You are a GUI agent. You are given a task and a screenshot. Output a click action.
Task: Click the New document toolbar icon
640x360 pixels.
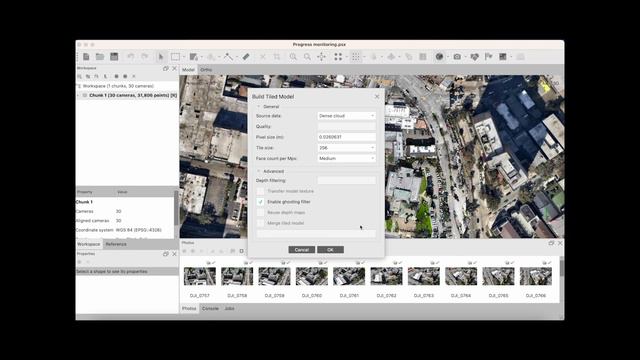click(x=86, y=57)
